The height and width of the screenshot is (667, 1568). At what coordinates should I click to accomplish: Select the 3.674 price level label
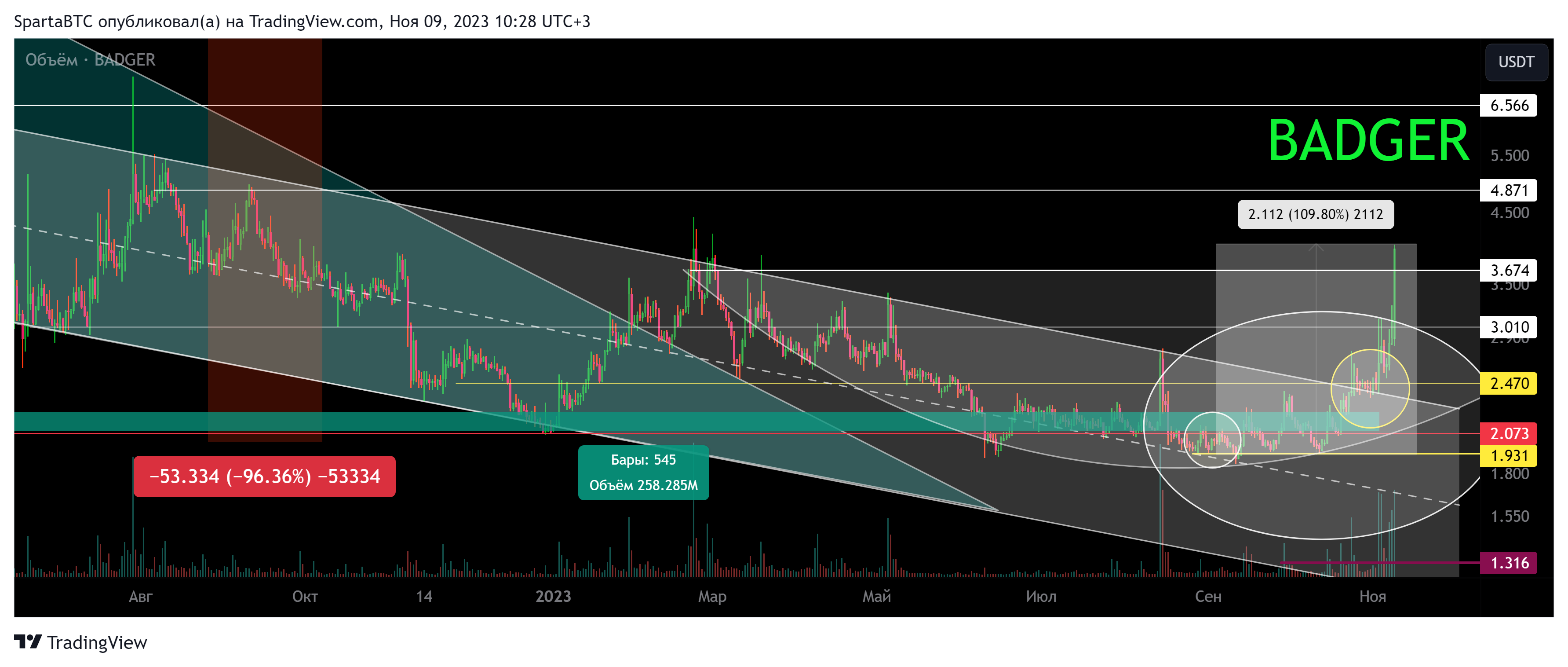[x=1508, y=270]
